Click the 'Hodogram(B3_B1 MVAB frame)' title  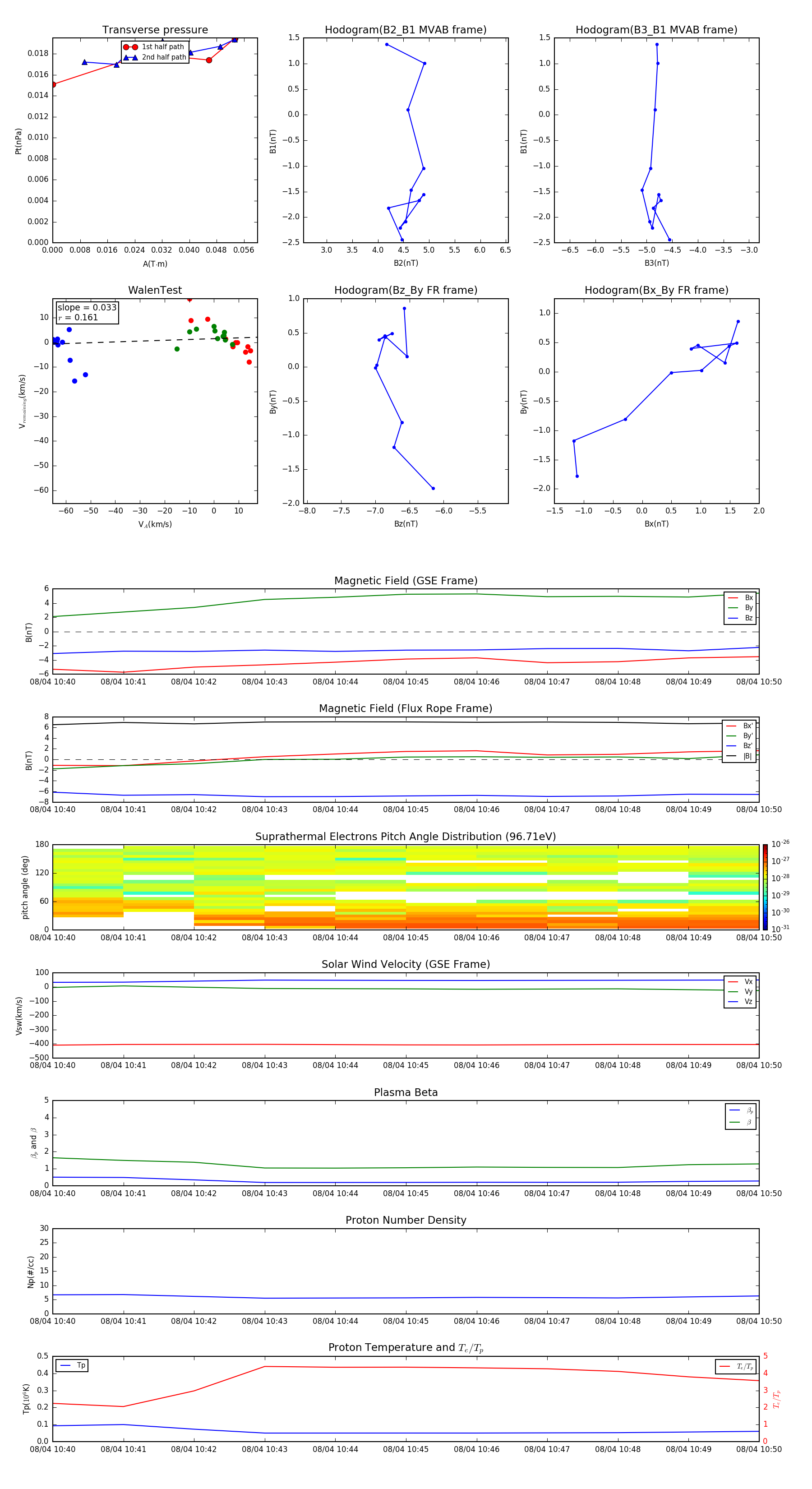click(656, 29)
